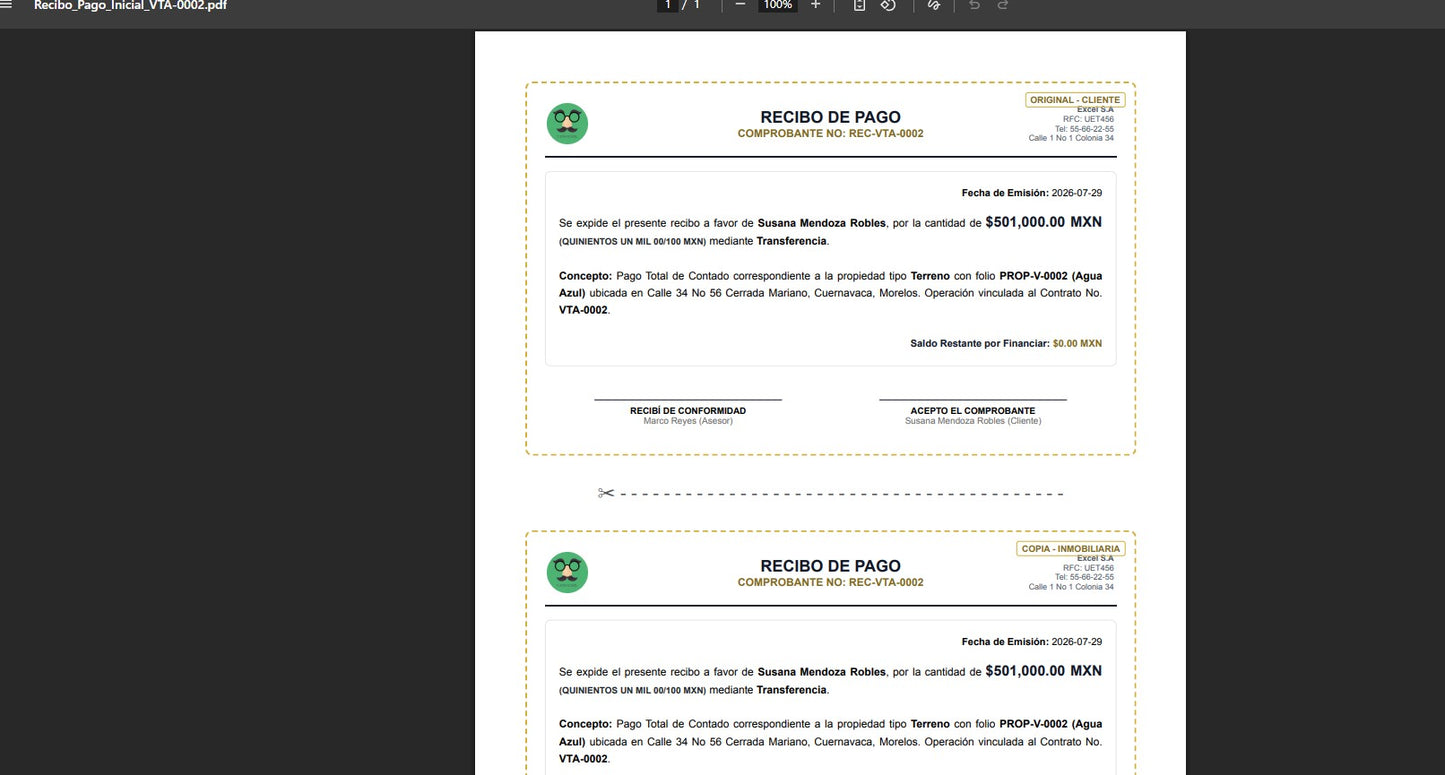
Task: Click Tel: 55-66-22-55 on original receipt header
Action: (x=1084, y=129)
